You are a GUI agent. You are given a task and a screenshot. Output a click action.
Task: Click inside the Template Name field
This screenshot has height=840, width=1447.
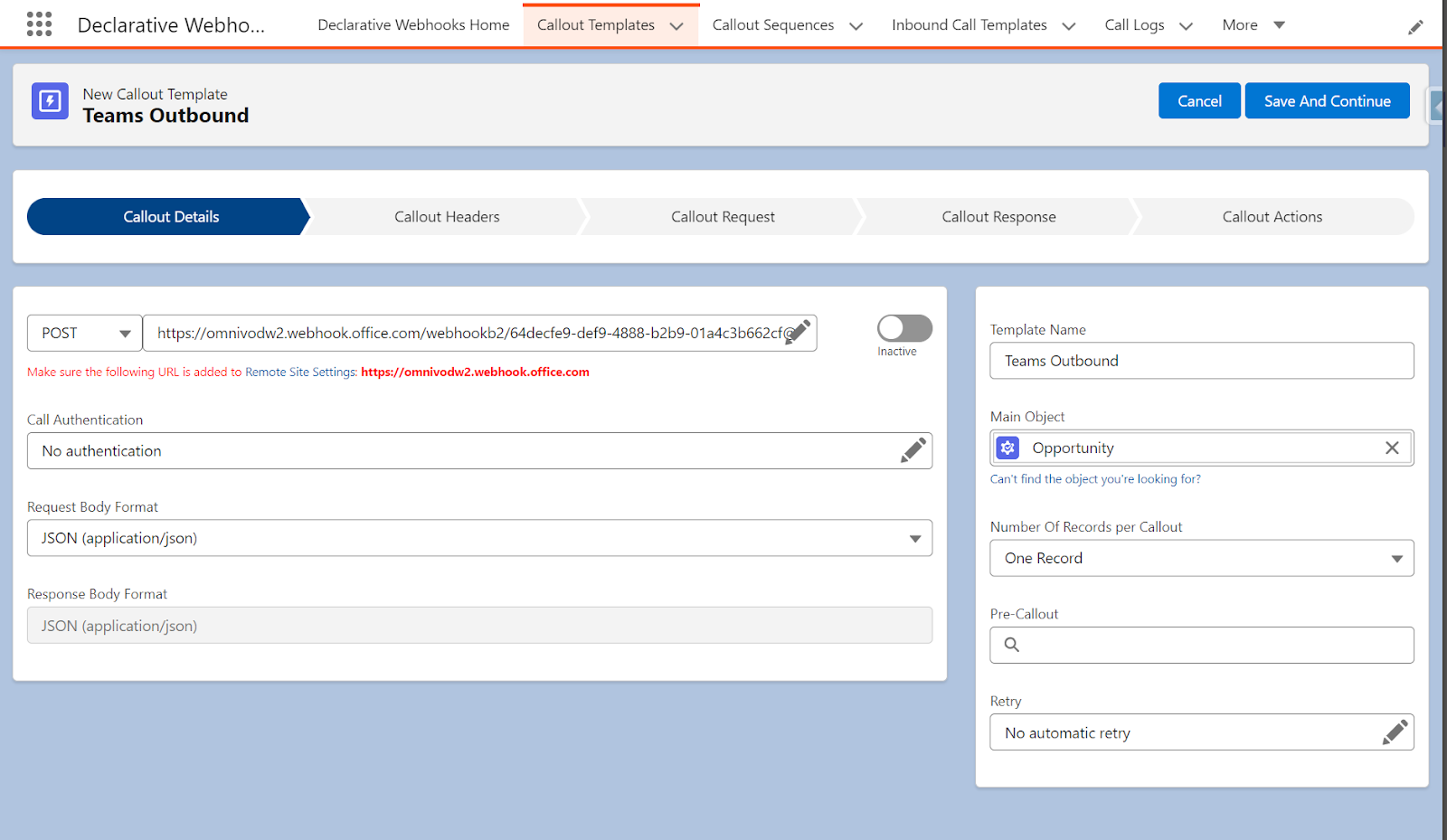[x=1201, y=360]
